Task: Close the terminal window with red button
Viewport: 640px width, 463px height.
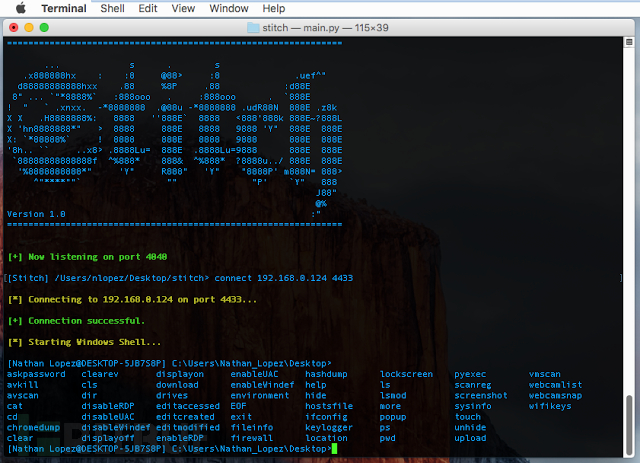Action: [13, 27]
